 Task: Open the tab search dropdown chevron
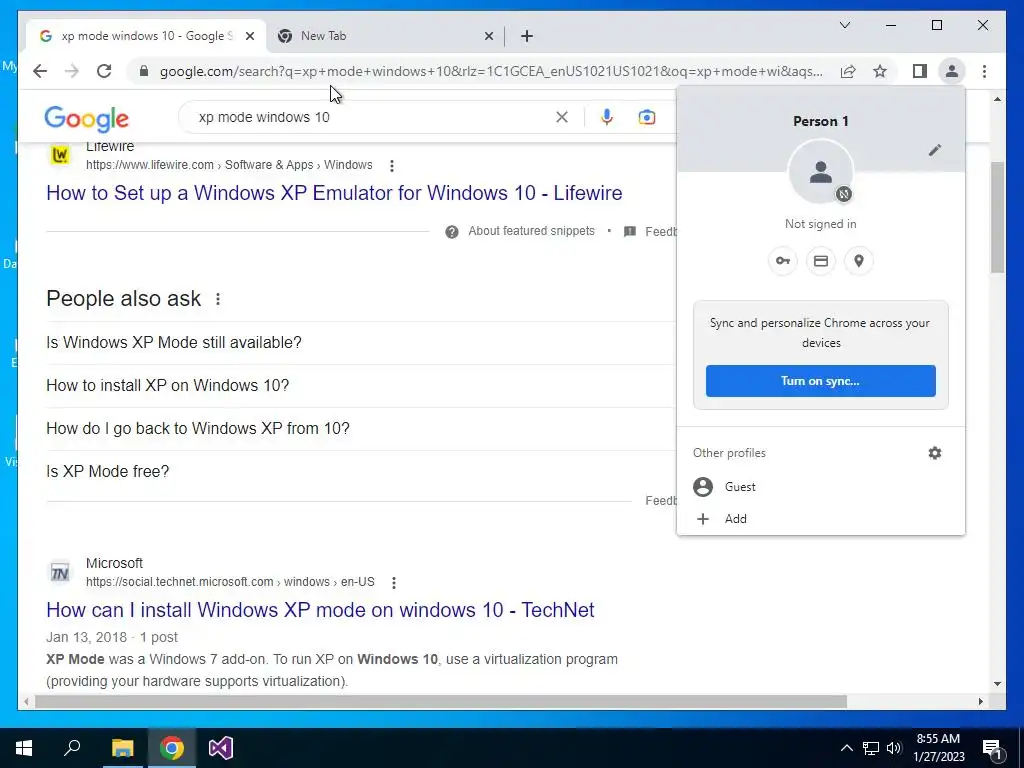coord(844,25)
